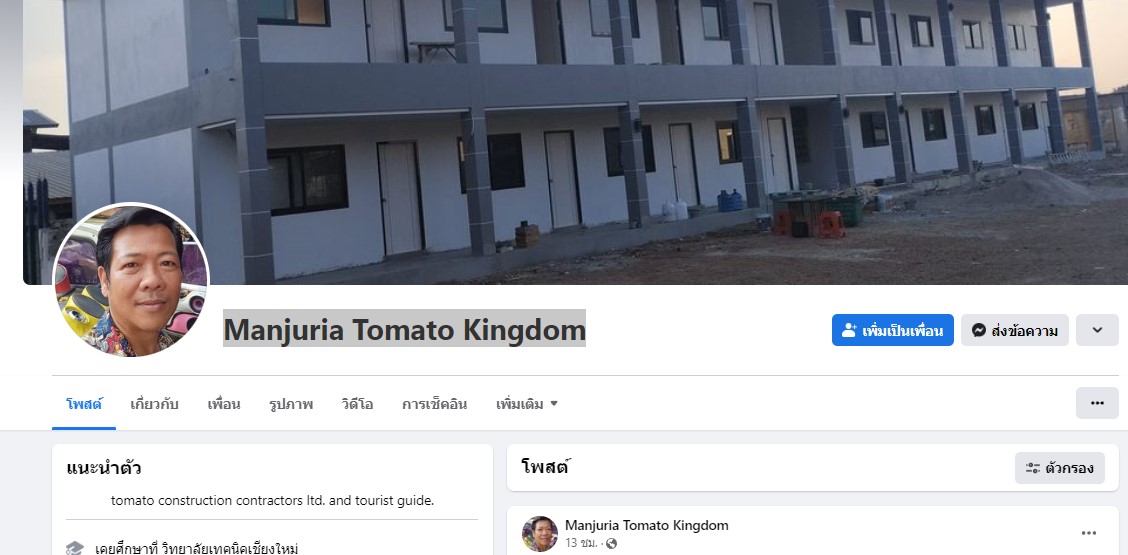The width and height of the screenshot is (1128, 555).
Task: Open the การเช็คอิน tab
Action: tap(435, 404)
